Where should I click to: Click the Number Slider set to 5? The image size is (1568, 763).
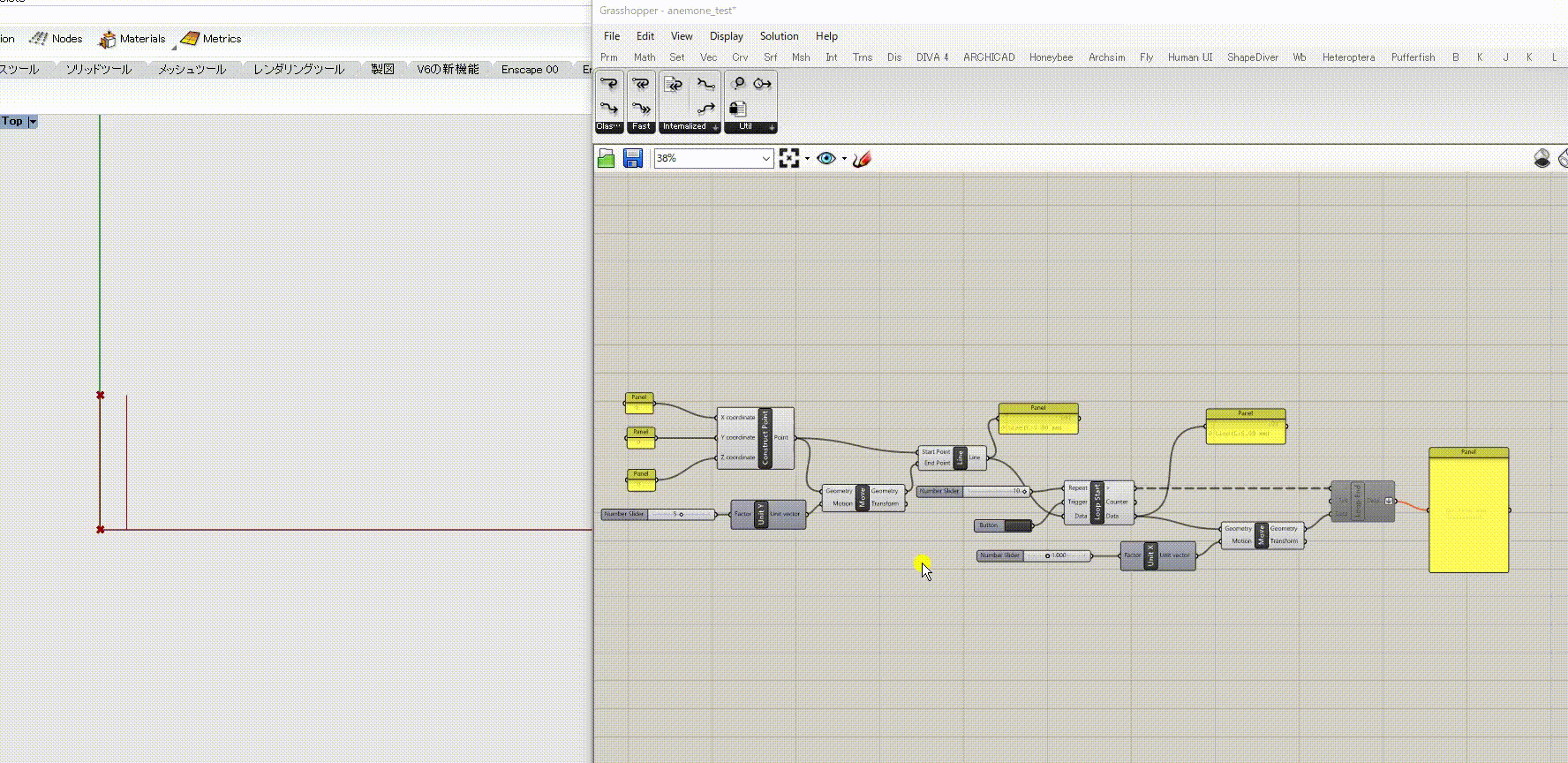(658, 514)
